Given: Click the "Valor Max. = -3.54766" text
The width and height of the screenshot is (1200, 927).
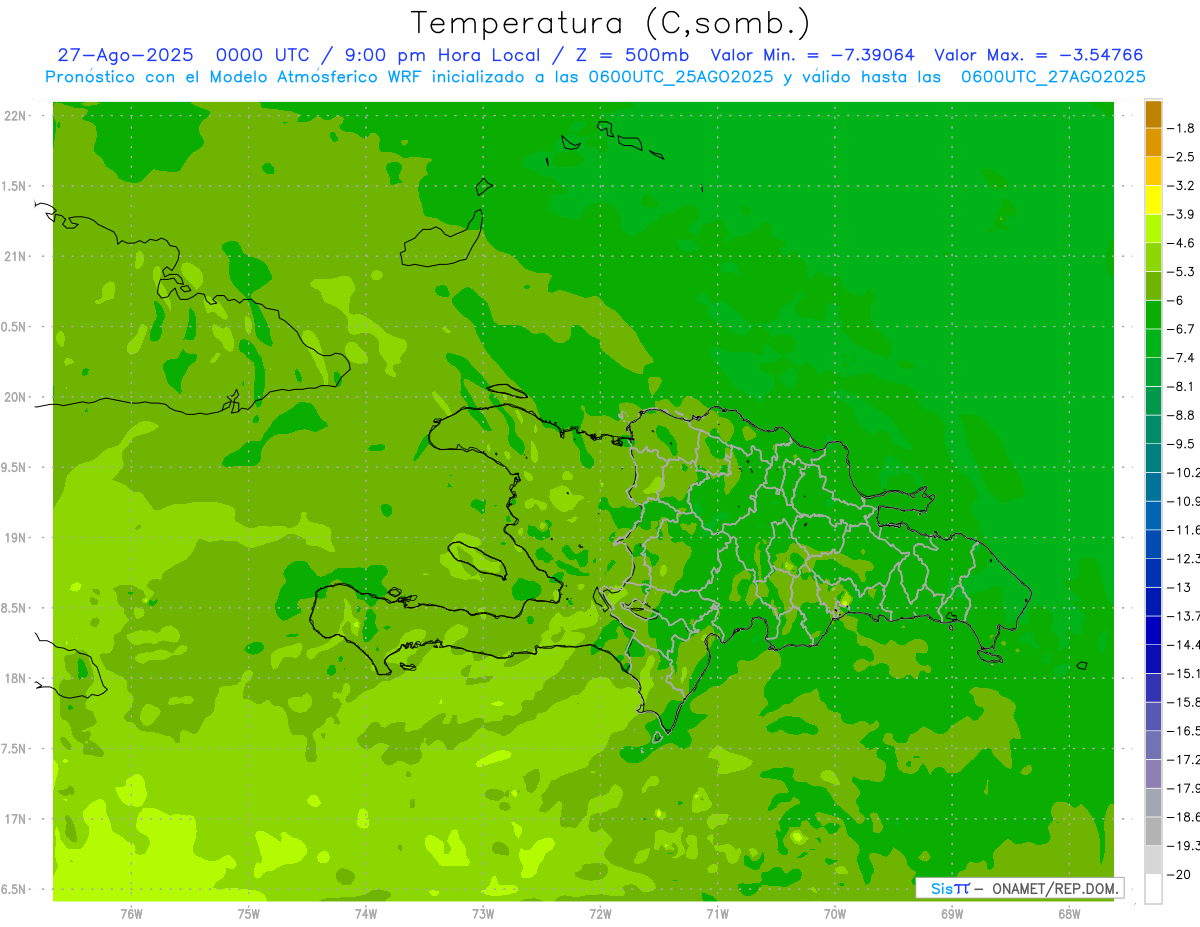Looking at the screenshot, I should pos(1038,55).
